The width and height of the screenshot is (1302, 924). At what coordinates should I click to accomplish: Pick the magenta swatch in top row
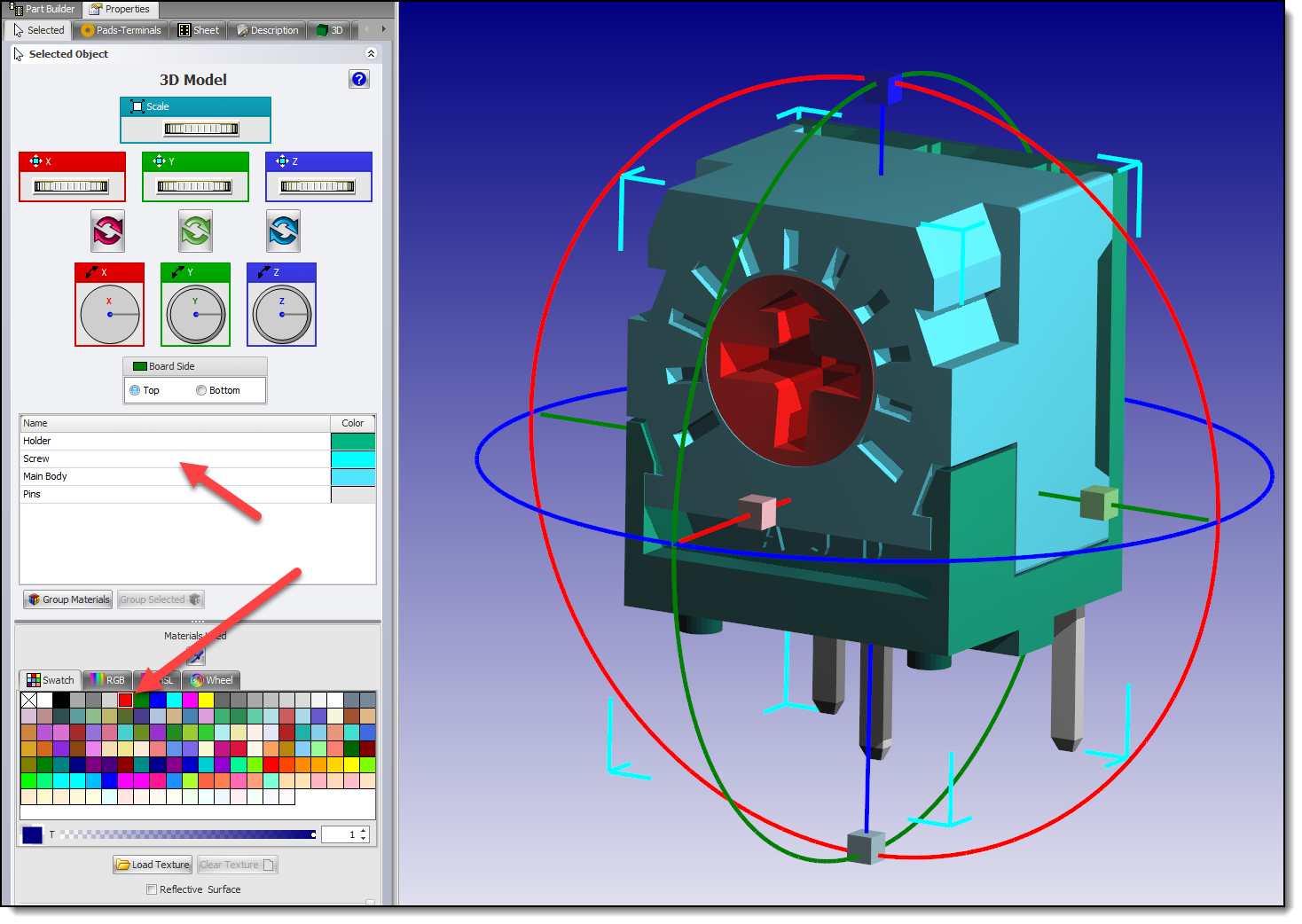pyautogui.click(x=190, y=700)
